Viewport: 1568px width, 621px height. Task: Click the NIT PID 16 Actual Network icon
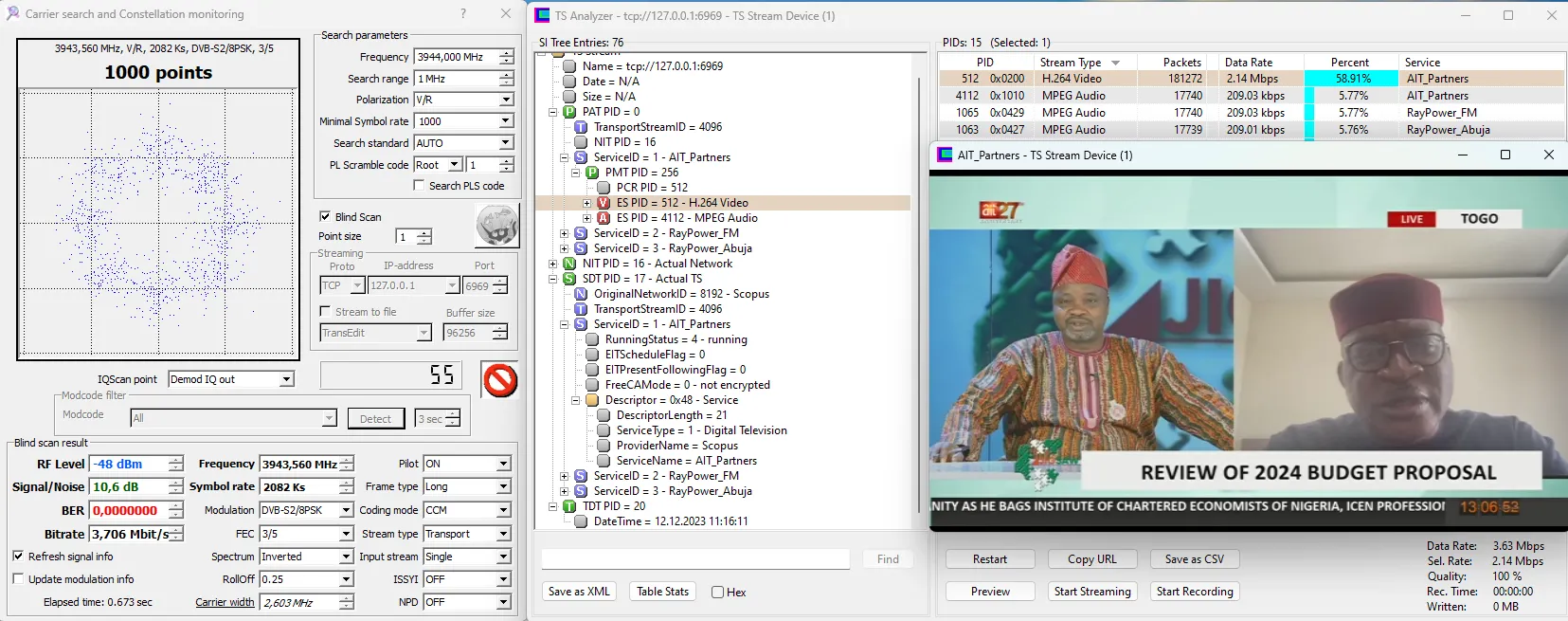click(569, 264)
